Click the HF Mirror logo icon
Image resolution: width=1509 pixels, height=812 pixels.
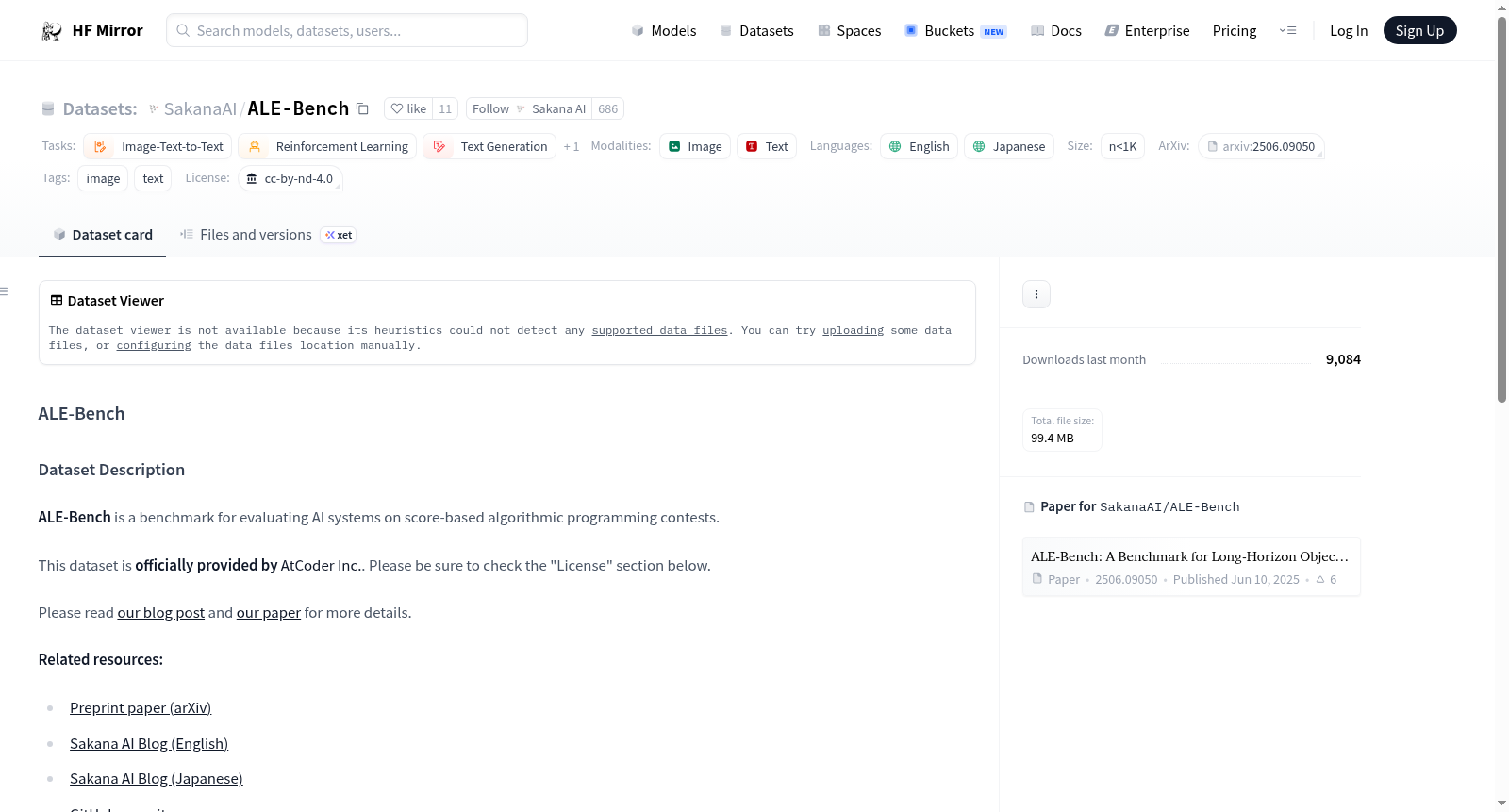click(51, 31)
